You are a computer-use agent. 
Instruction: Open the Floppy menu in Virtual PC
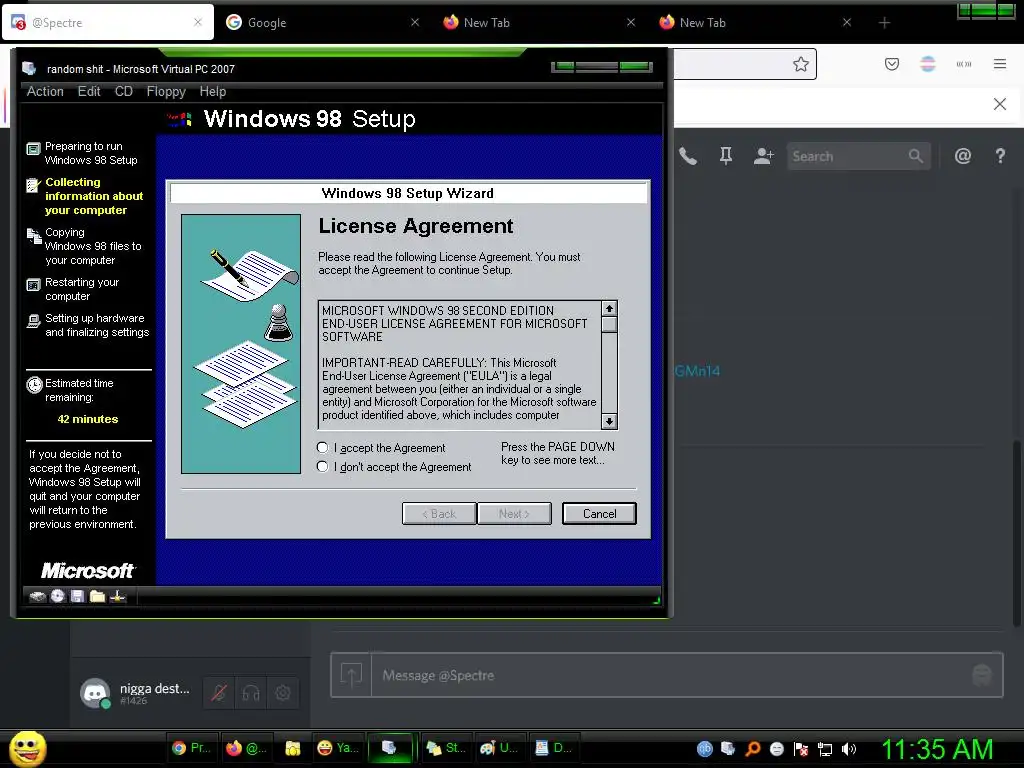coord(166,91)
